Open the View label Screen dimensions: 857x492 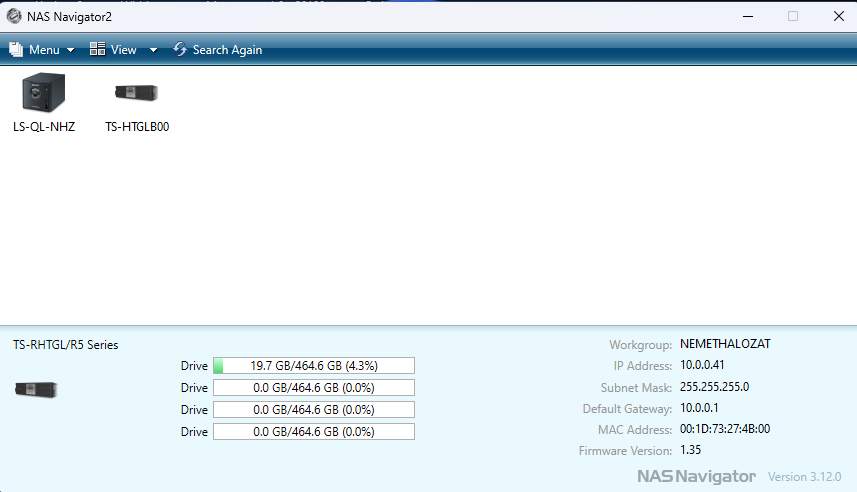(124, 50)
